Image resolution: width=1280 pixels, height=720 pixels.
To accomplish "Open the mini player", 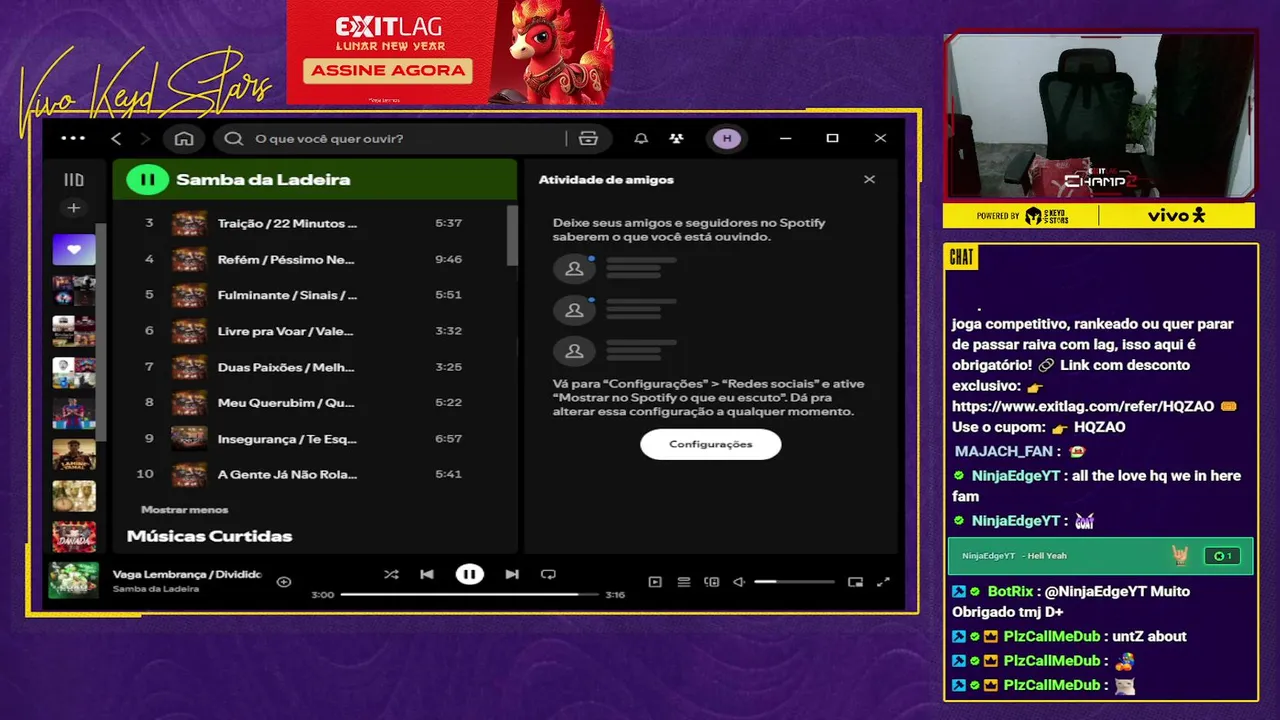I will tap(855, 582).
